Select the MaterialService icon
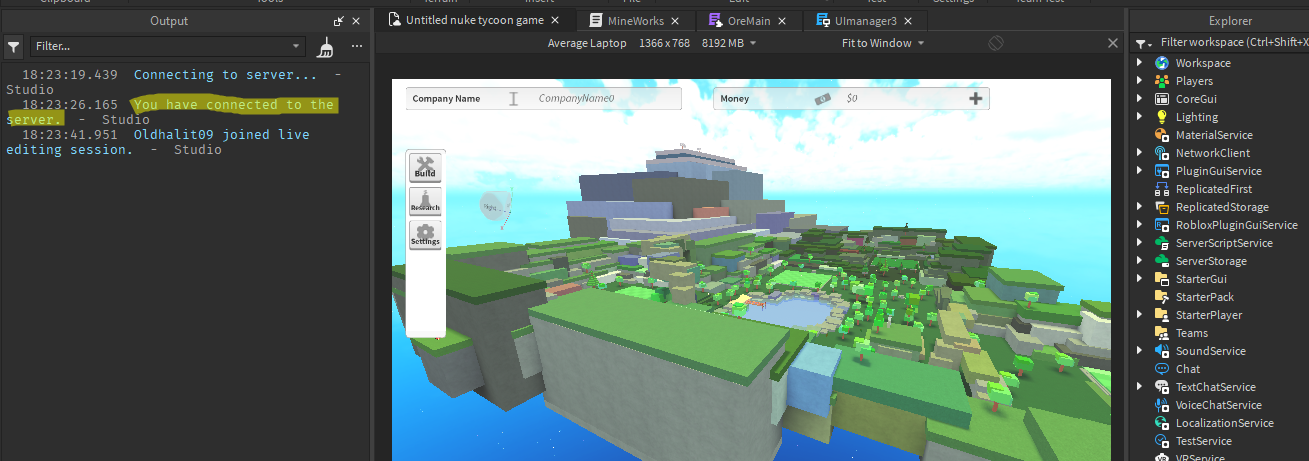 coord(1162,135)
